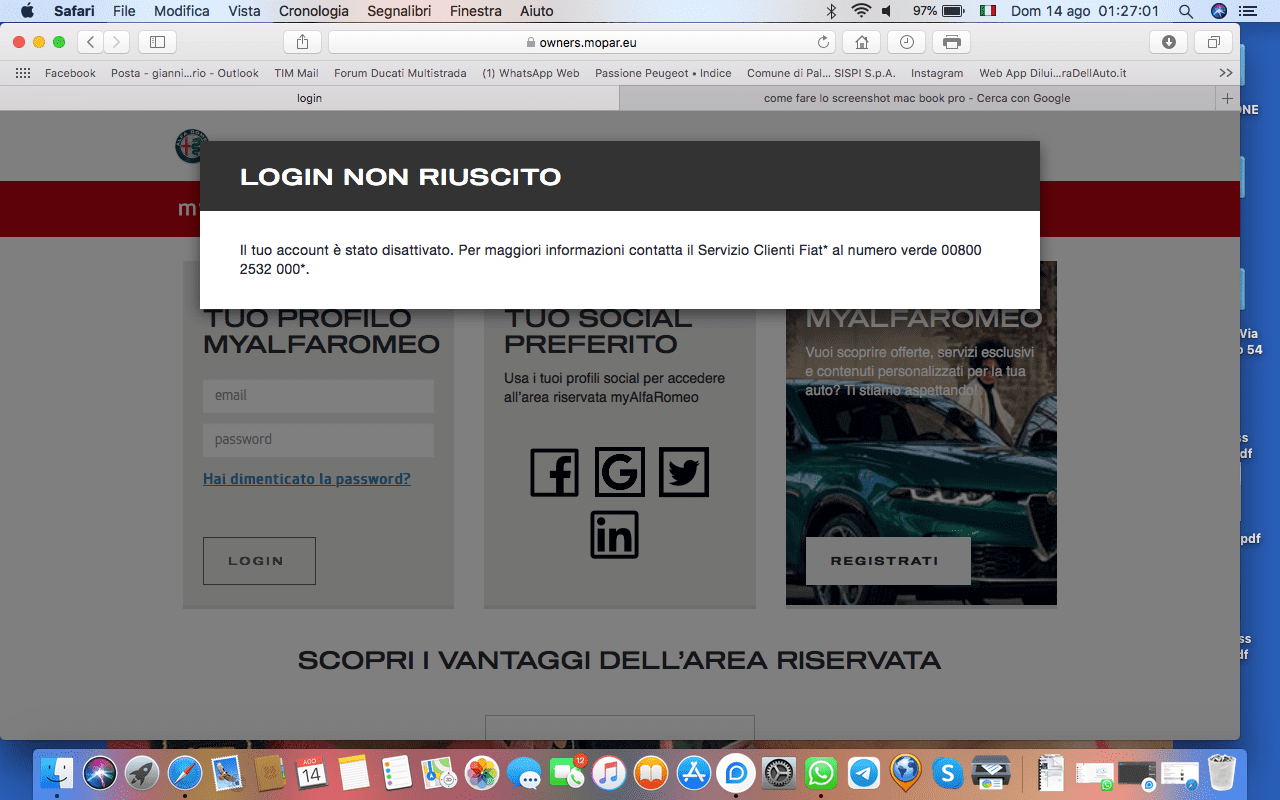The height and width of the screenshot is (800, 1280).
Task: Open the Finestra menu
Action: tap(476, 11)
